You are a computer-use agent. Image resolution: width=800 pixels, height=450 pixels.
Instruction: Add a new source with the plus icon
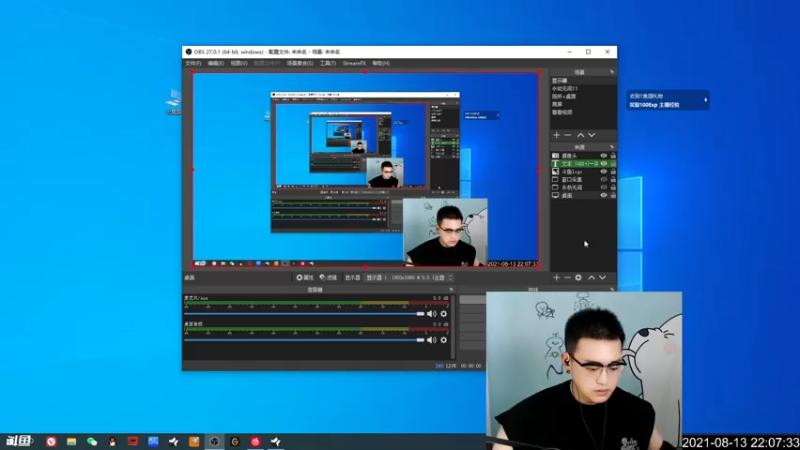pos(557,278)
